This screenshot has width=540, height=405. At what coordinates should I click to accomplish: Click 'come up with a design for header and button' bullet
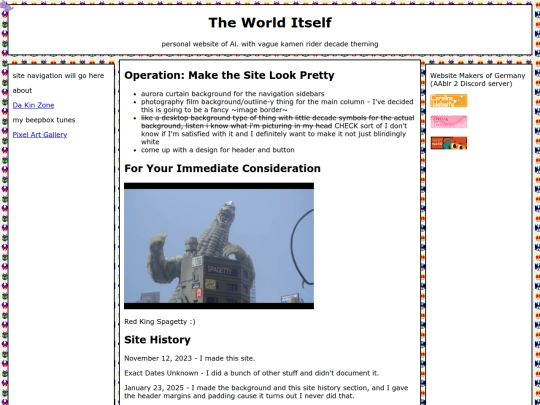point(218,150)
